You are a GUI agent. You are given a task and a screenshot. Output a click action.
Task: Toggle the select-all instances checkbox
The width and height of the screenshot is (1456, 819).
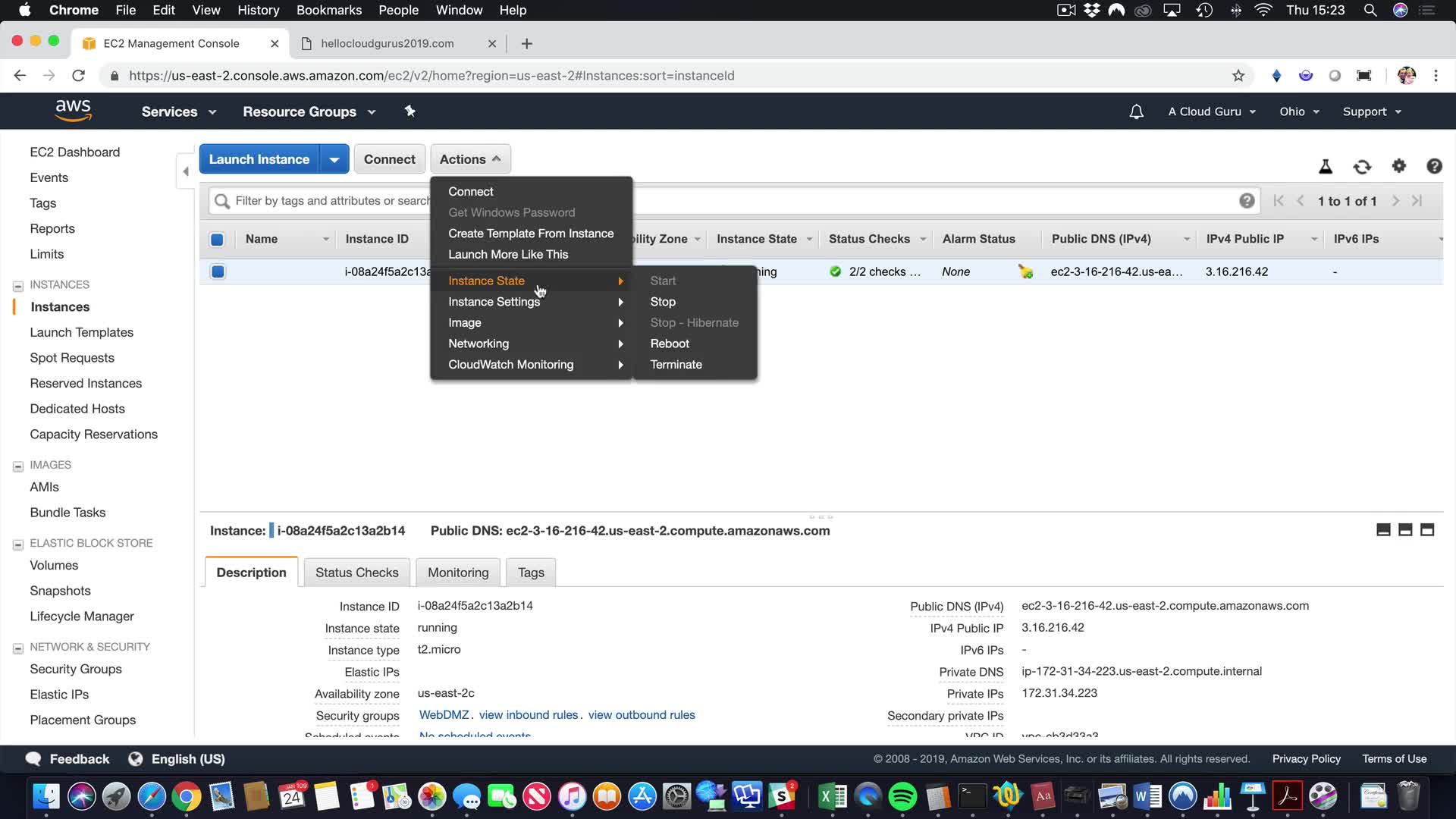point(217,240)
